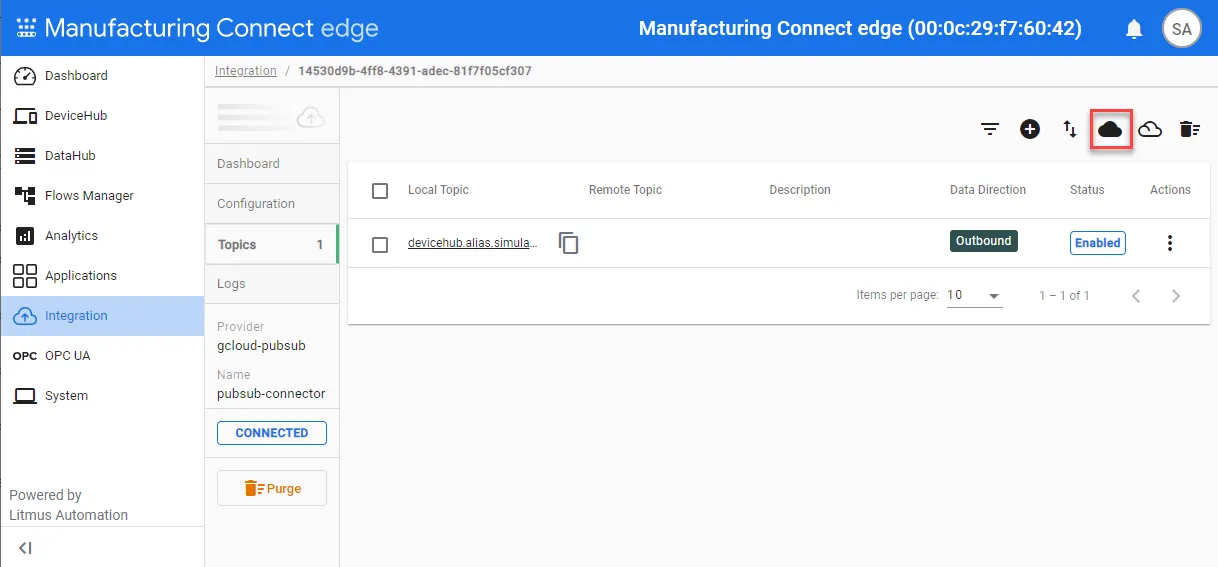This screenshot has height=567, width=1218.
Task: Open the row actions three-dot menu
Action: [x=1170, y=243]
